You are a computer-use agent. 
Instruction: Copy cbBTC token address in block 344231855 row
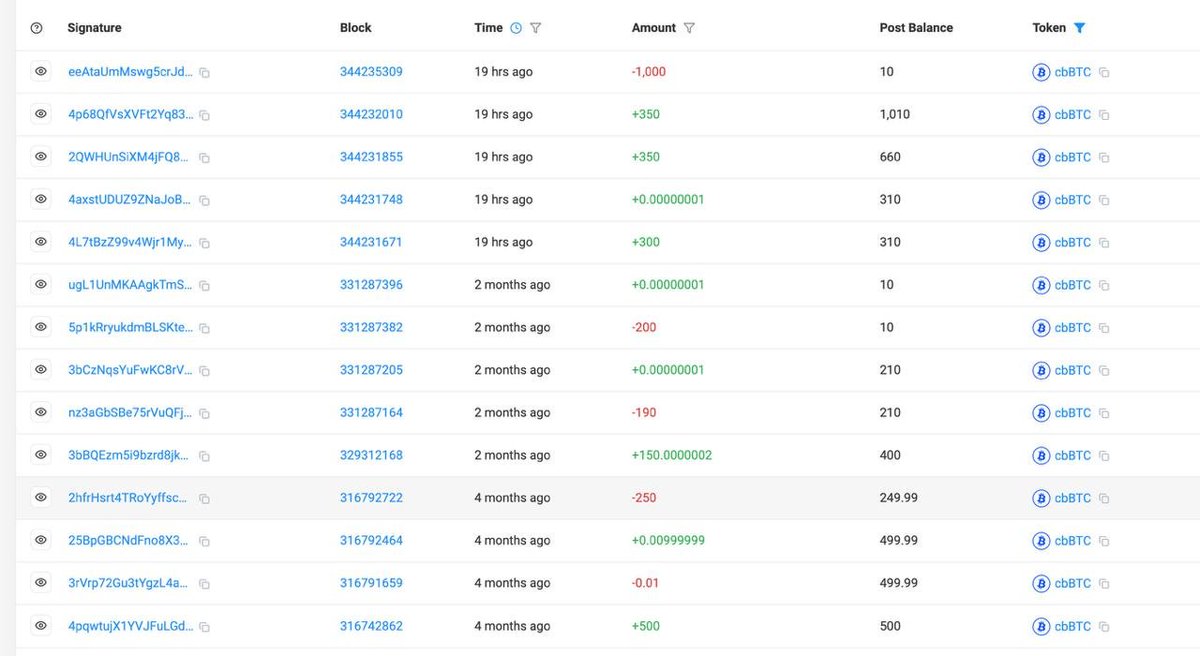[1104, 158]
